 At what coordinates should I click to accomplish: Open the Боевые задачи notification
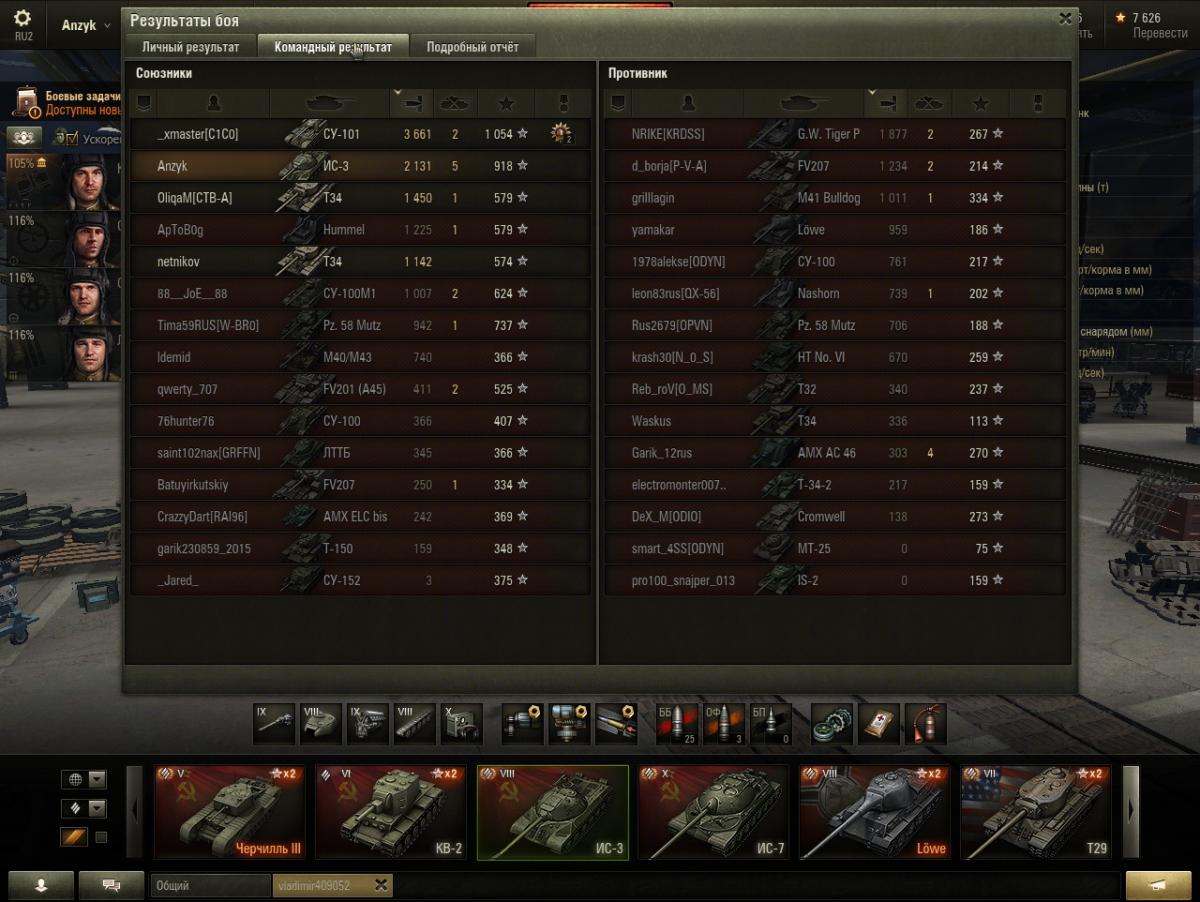coord(67,102)
